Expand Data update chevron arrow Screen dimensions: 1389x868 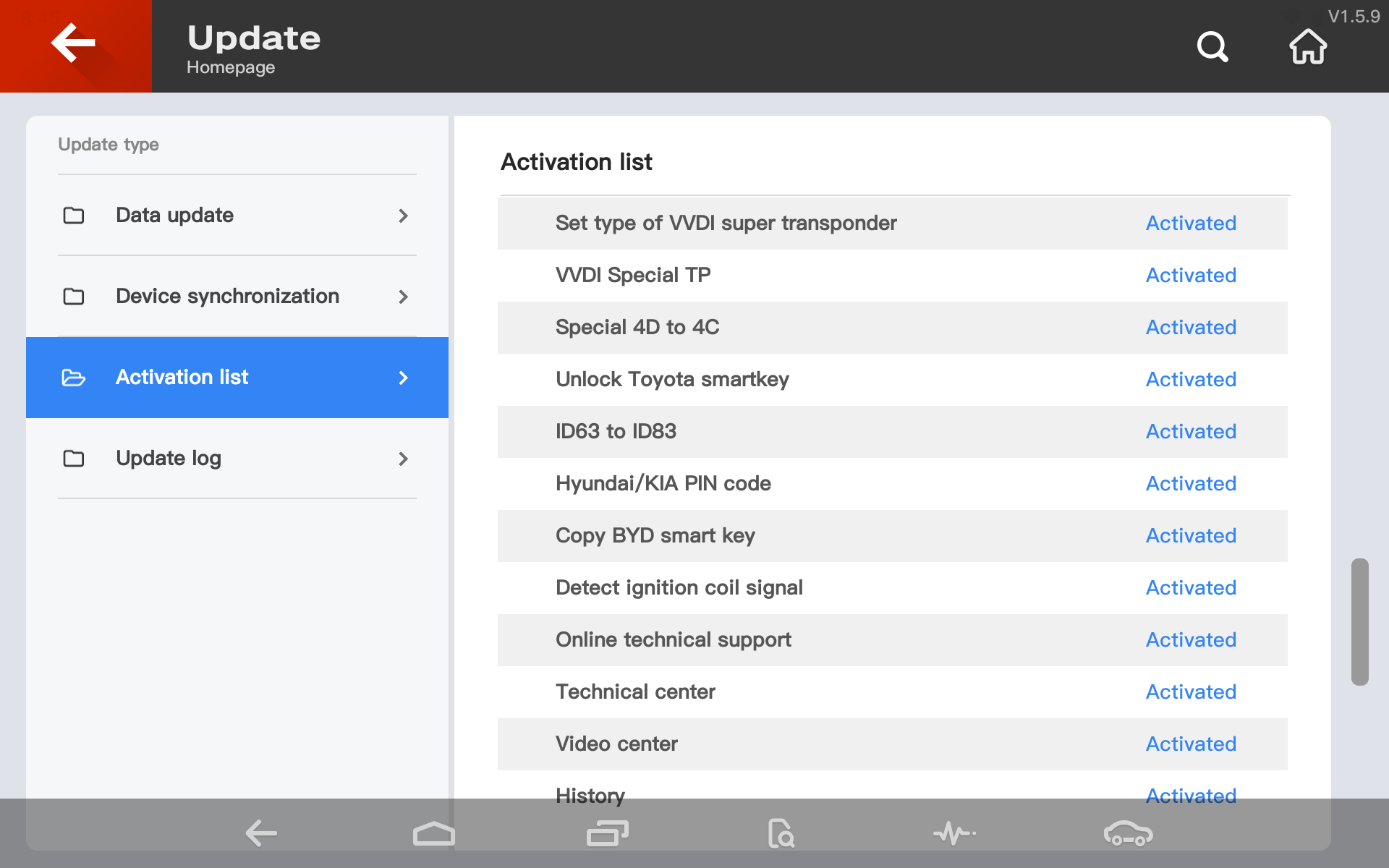[403, 216]
